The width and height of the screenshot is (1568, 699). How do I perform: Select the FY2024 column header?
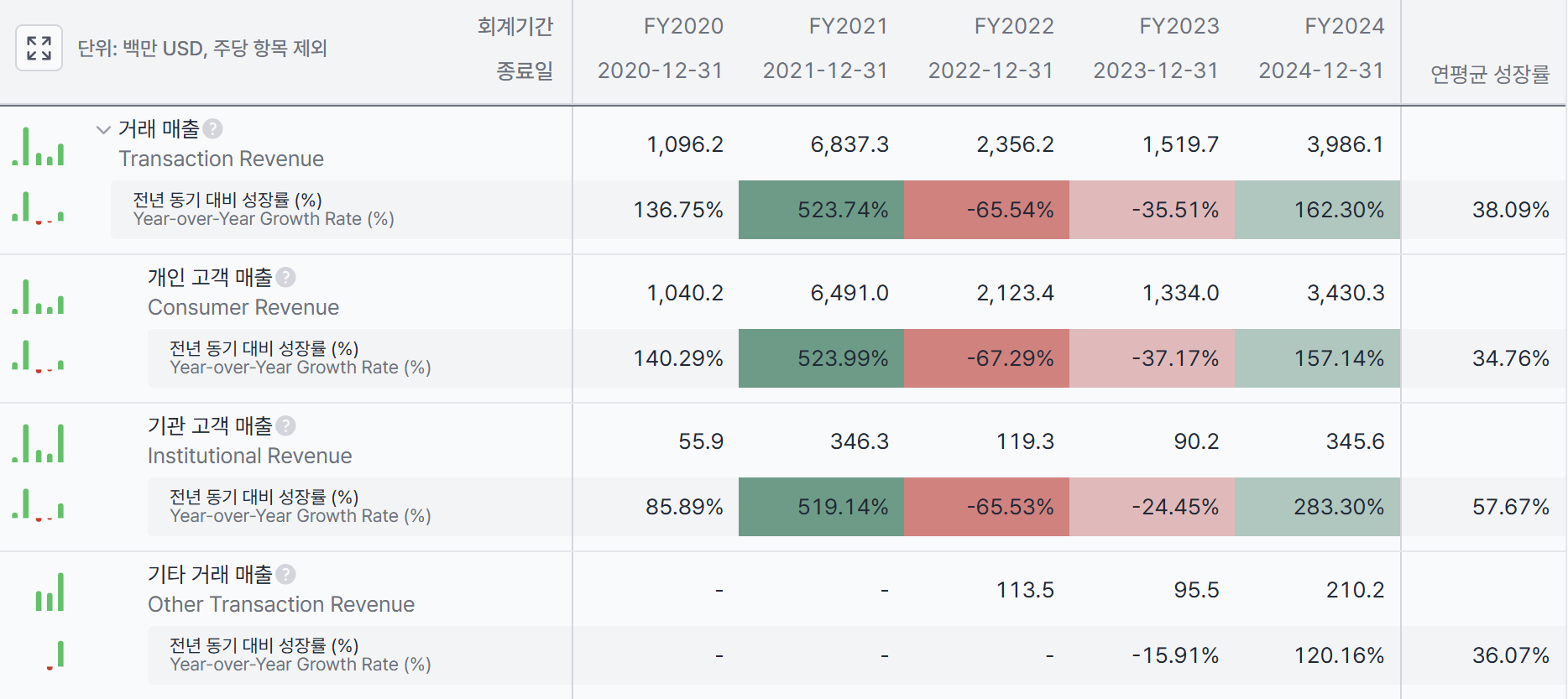coord(1344,26)
